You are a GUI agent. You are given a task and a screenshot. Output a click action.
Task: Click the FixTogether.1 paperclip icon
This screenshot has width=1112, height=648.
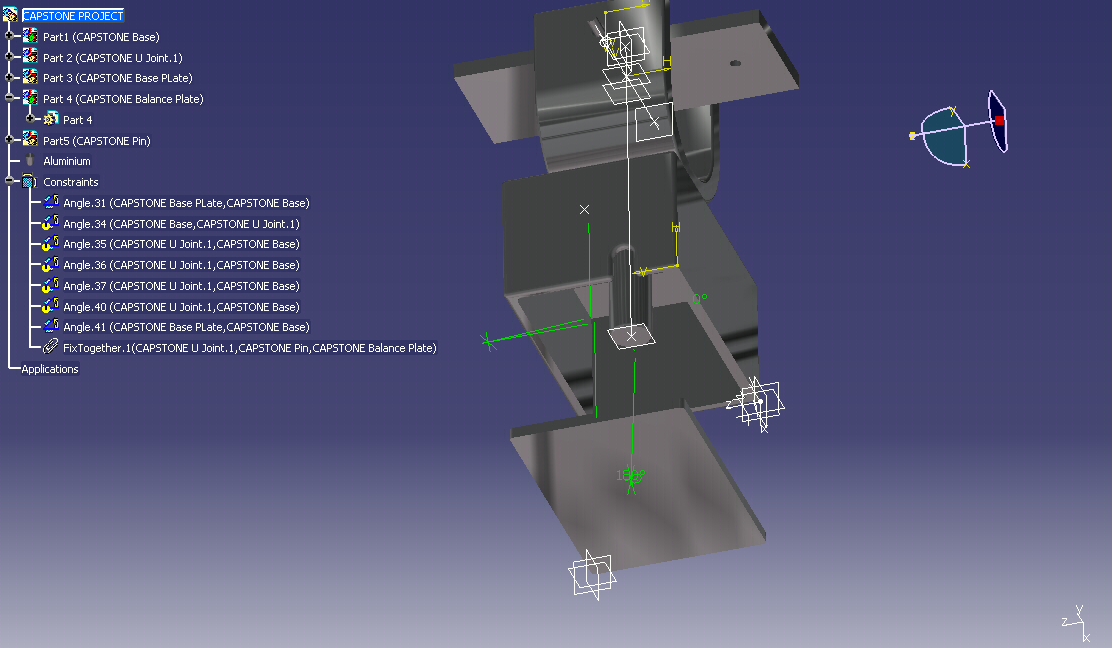pyautogui.click(x=51, y=348)
